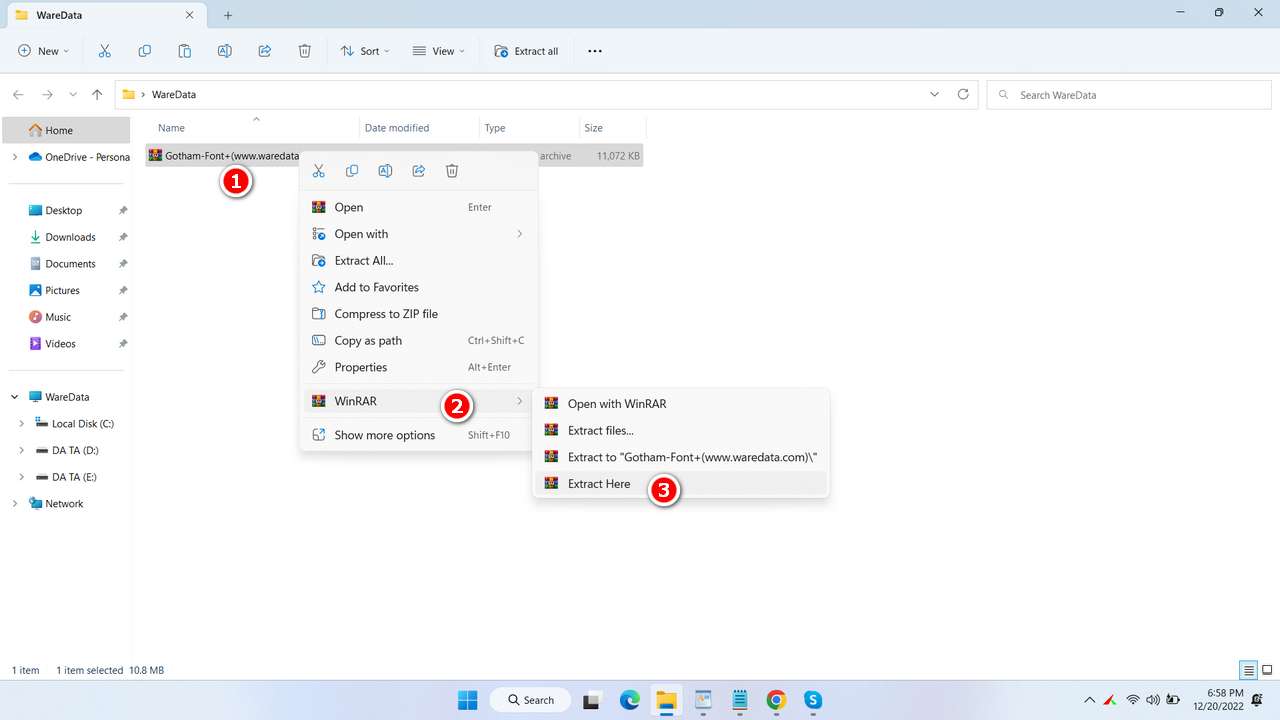Image resolution: width=1280 pixels, height=720 pixels.
Task: Collapse the WareData tree node
Action: click(15, 397)
